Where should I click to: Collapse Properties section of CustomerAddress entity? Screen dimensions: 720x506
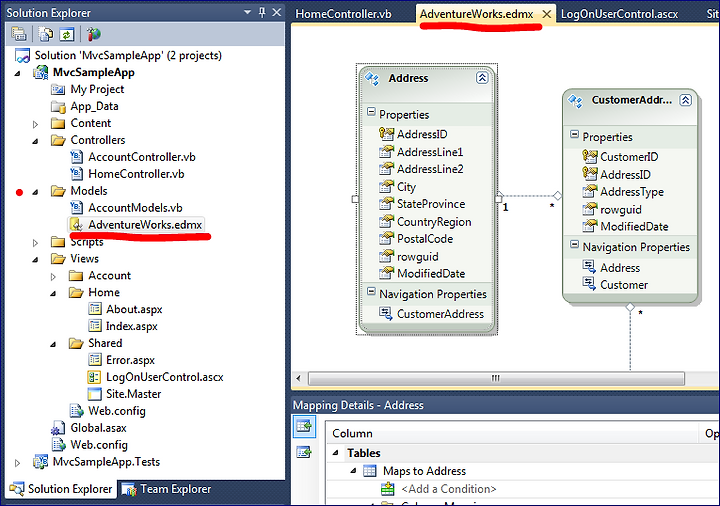(x=574, y=134)
